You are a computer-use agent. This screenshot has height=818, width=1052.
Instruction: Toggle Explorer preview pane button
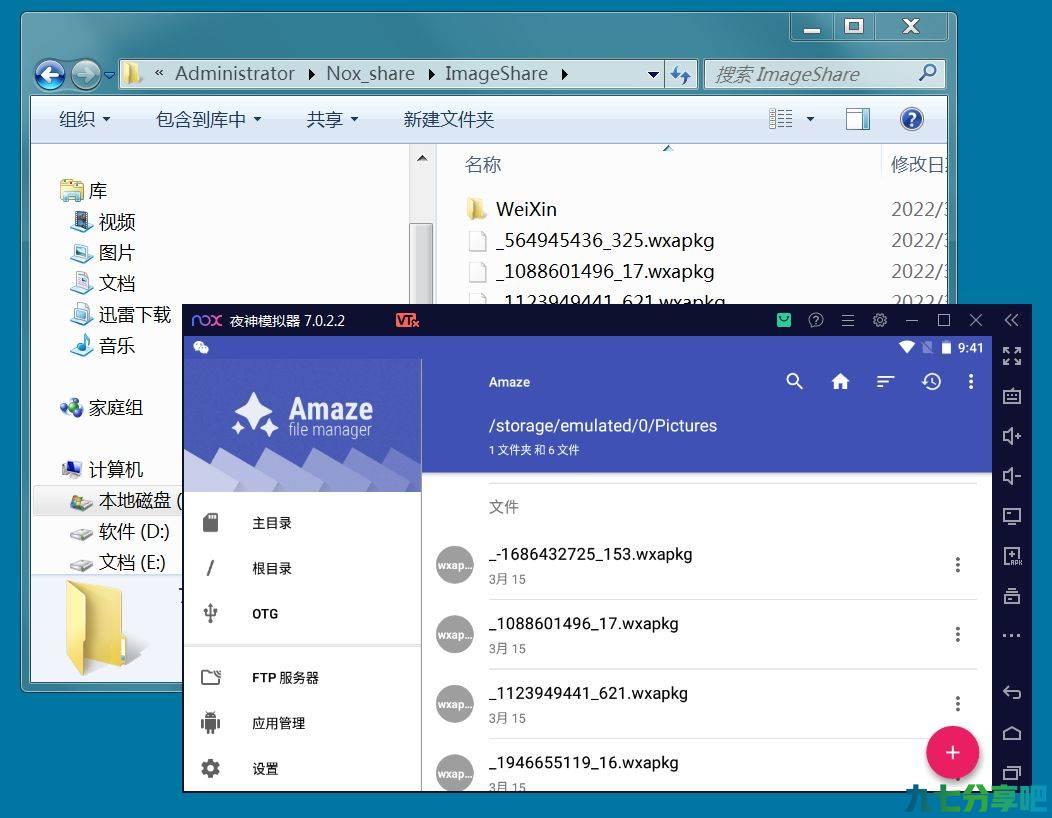tap(857, 119)
